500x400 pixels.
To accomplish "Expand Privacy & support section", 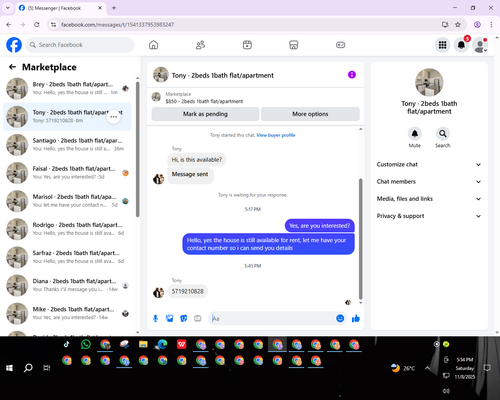I will click(x=429, y=216).
